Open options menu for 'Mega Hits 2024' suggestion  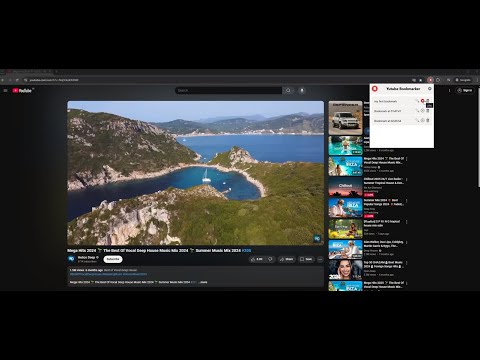pos(407,159)
